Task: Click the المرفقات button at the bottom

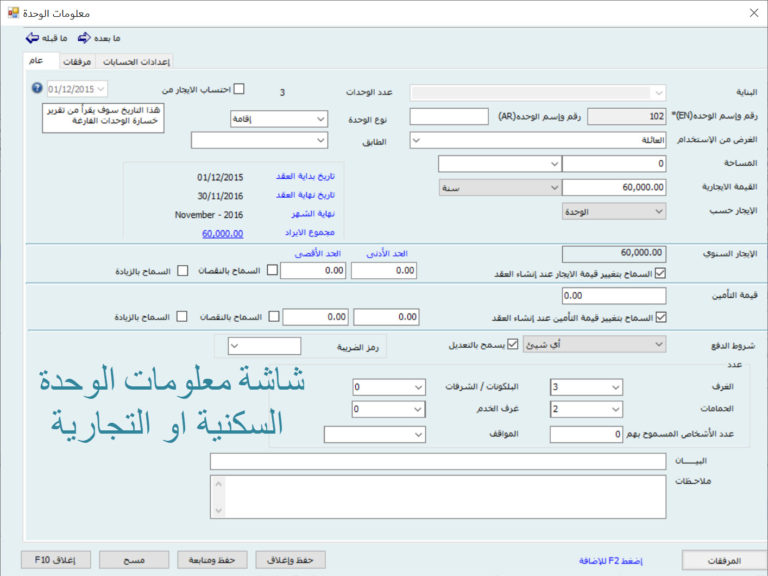Action: pyautogui.click(x=724, y=560)
